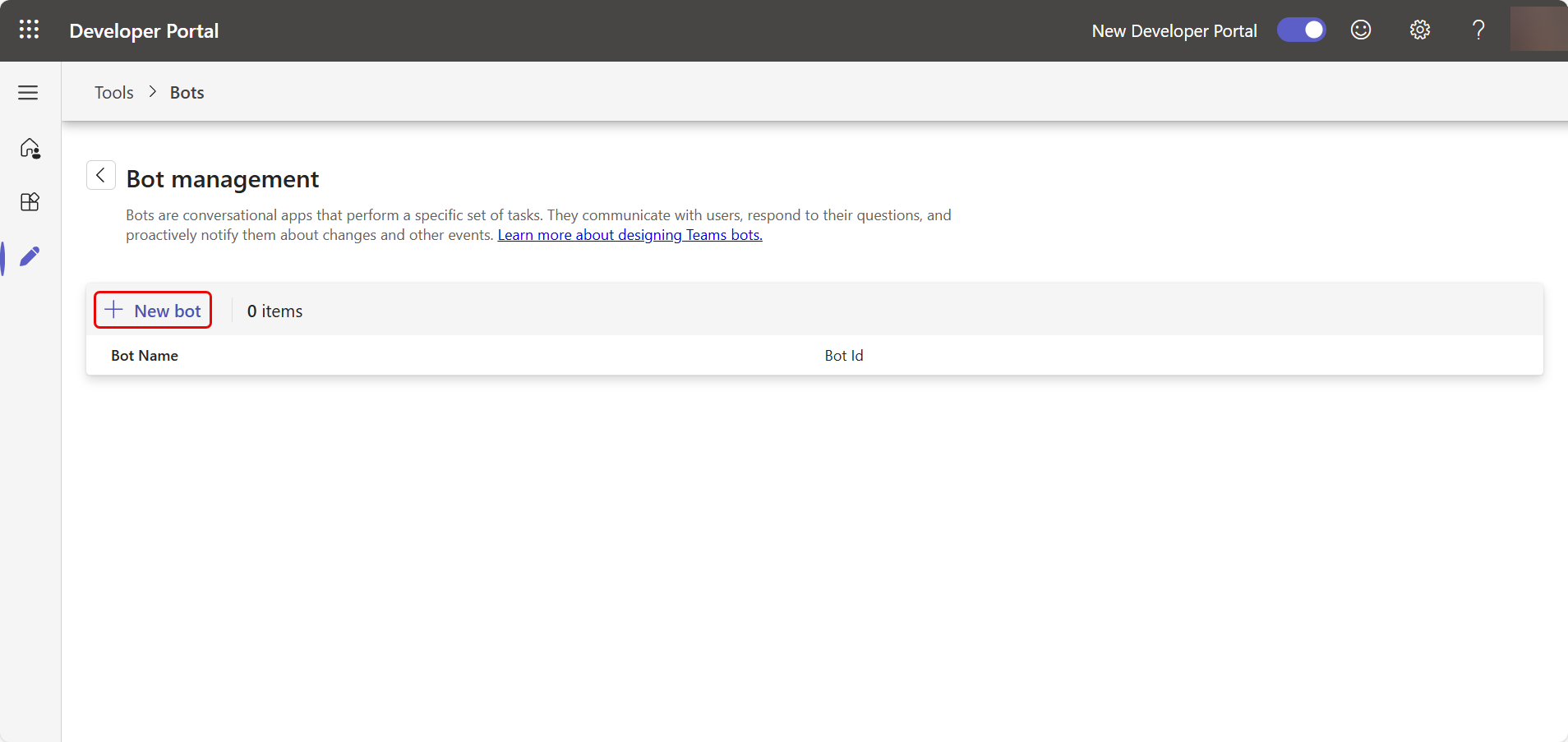Sort by the Bot Name column header
The height and width of the screenshot is (742, 1568).
145,356
